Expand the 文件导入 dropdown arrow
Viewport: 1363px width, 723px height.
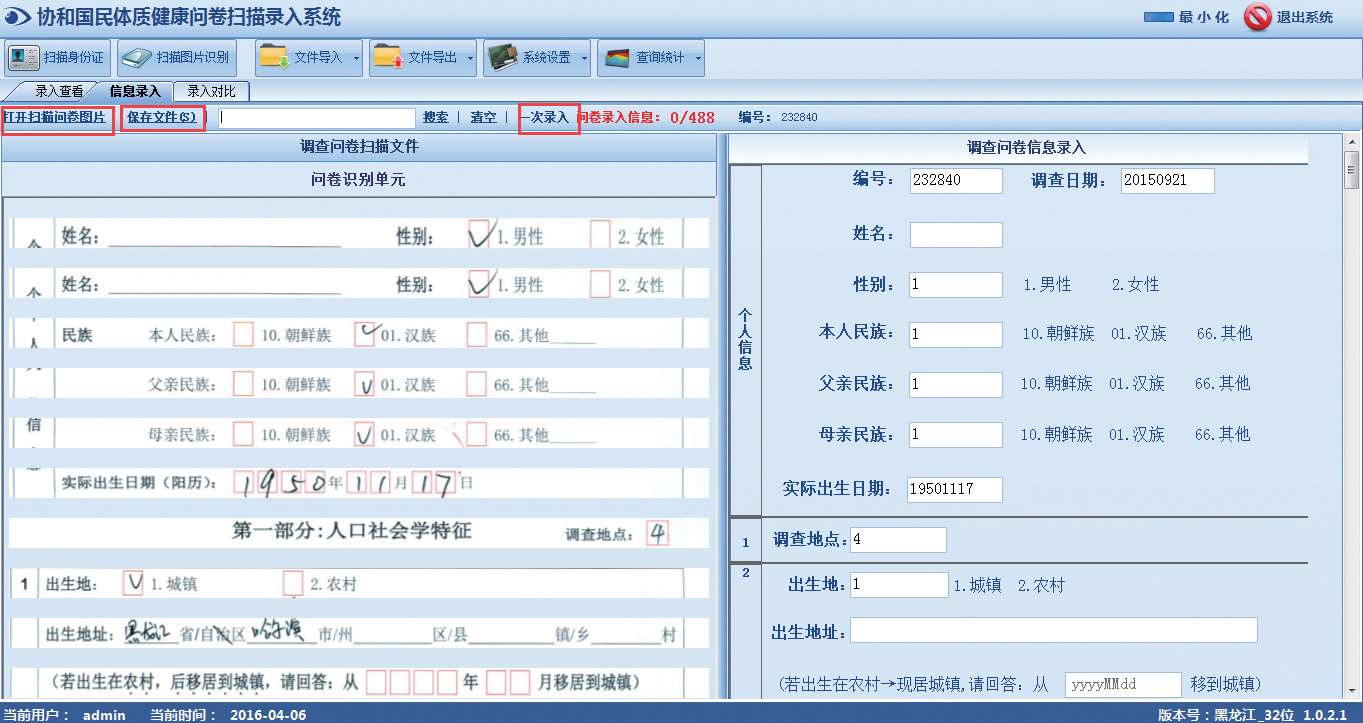point(357,58)
